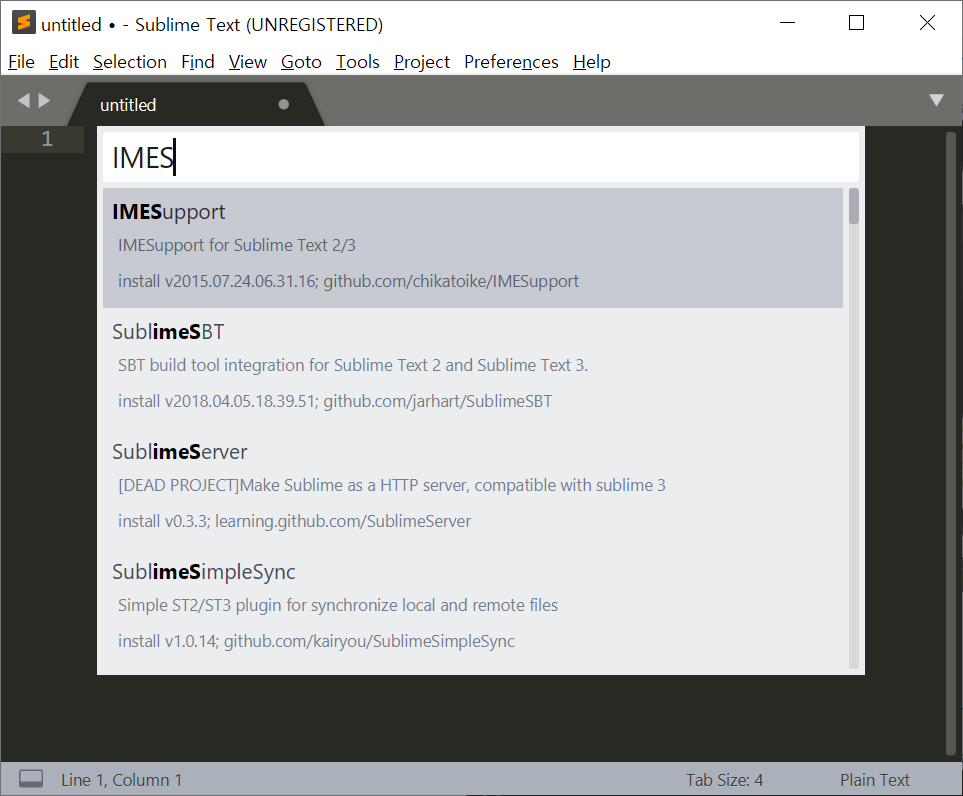The image size is (963, 796).
Task: Open the Goto menu
Action: pyautogui.click(x=301, y=62)
